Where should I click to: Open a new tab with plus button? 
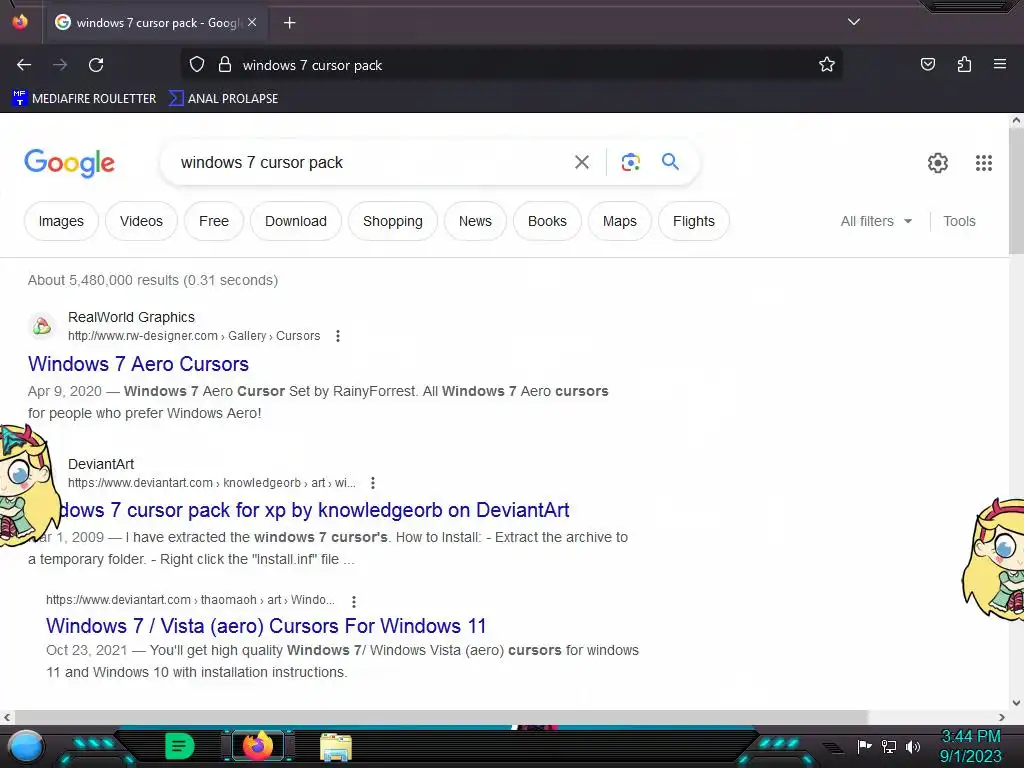tap(289, 23)
